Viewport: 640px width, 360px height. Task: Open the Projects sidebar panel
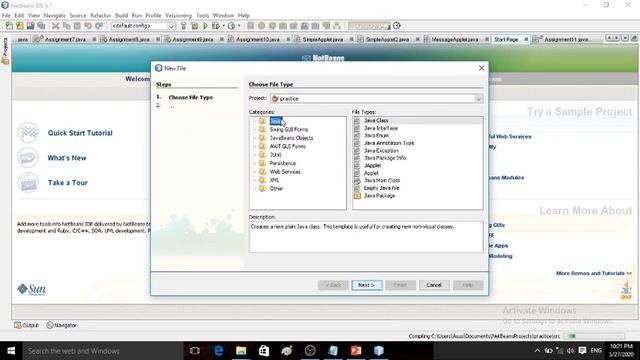click(5, 51)
